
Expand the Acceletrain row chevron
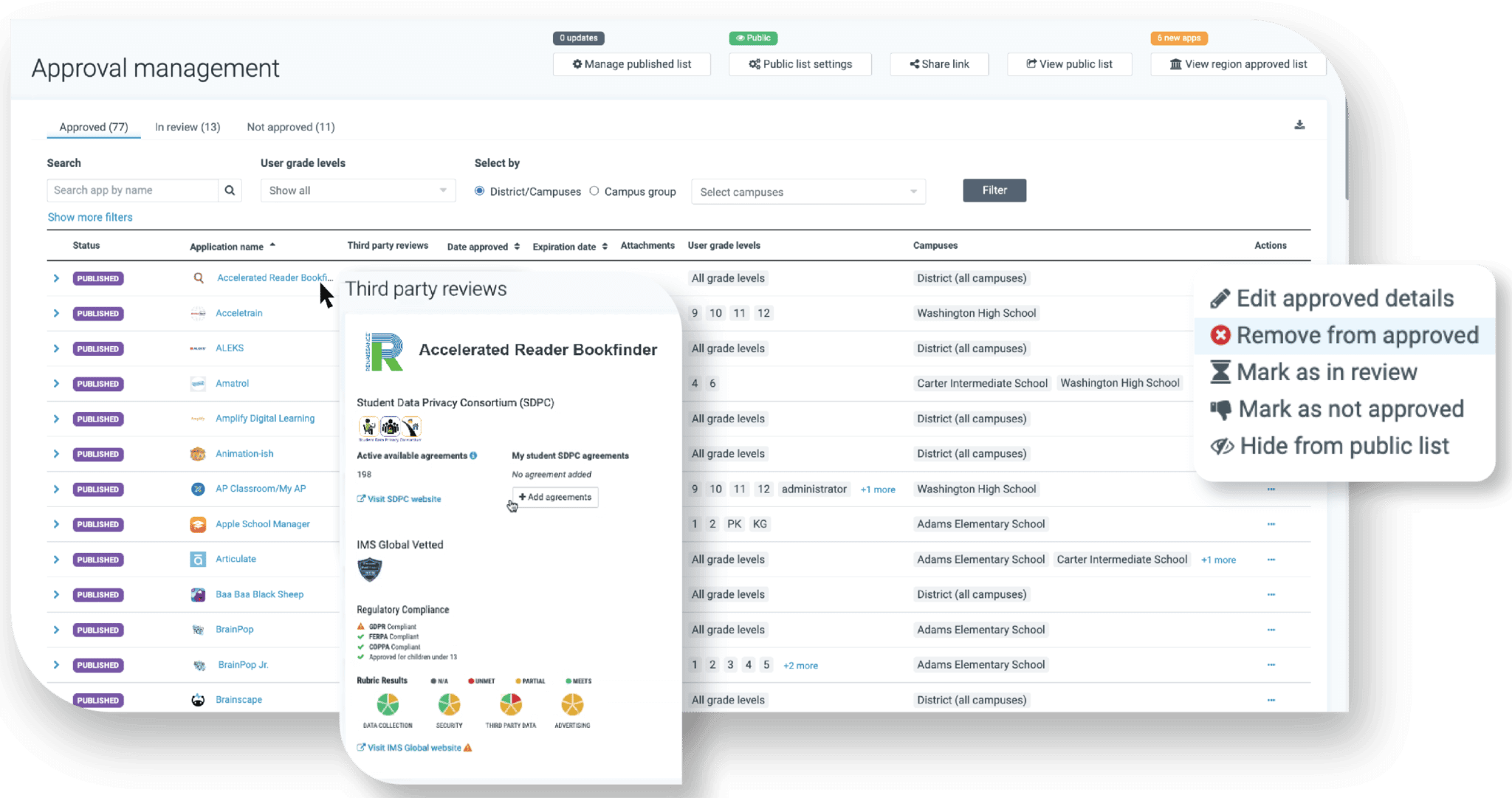pos(56,313)
